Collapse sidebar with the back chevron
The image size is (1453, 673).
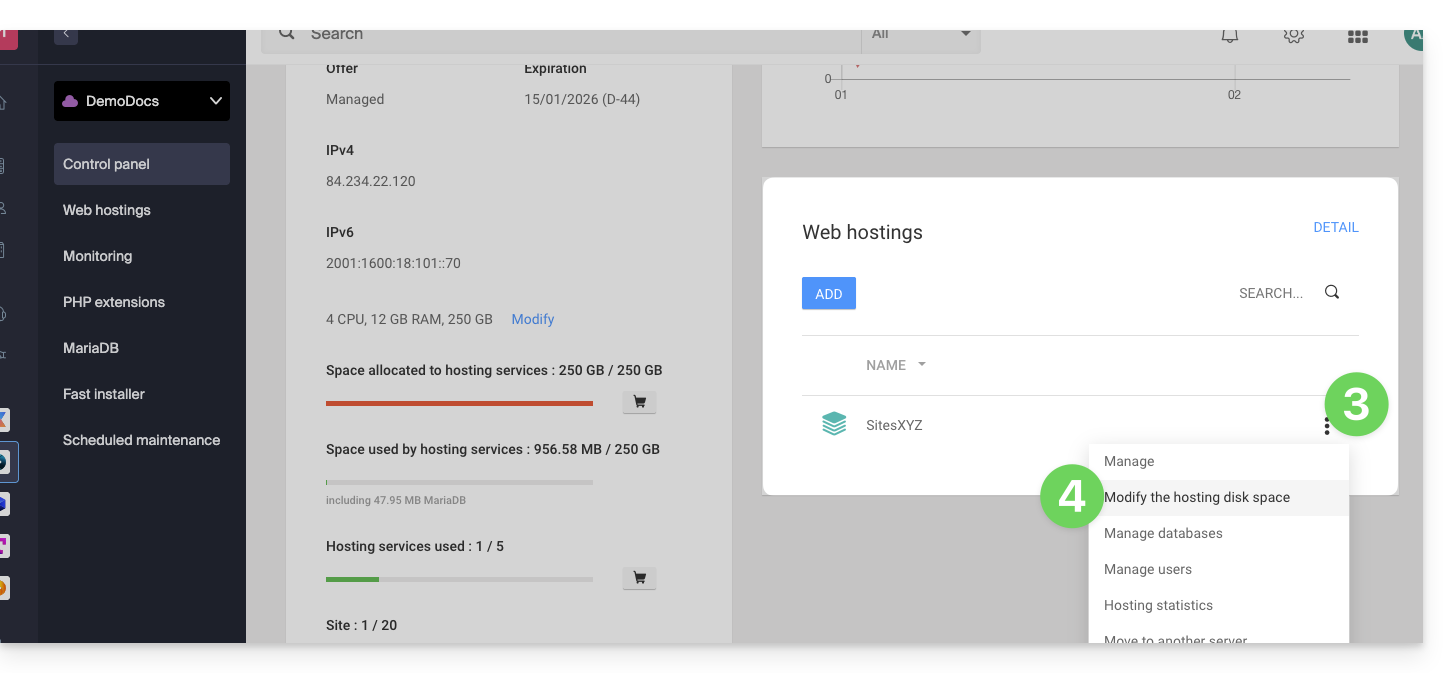[x=66, y=34]
